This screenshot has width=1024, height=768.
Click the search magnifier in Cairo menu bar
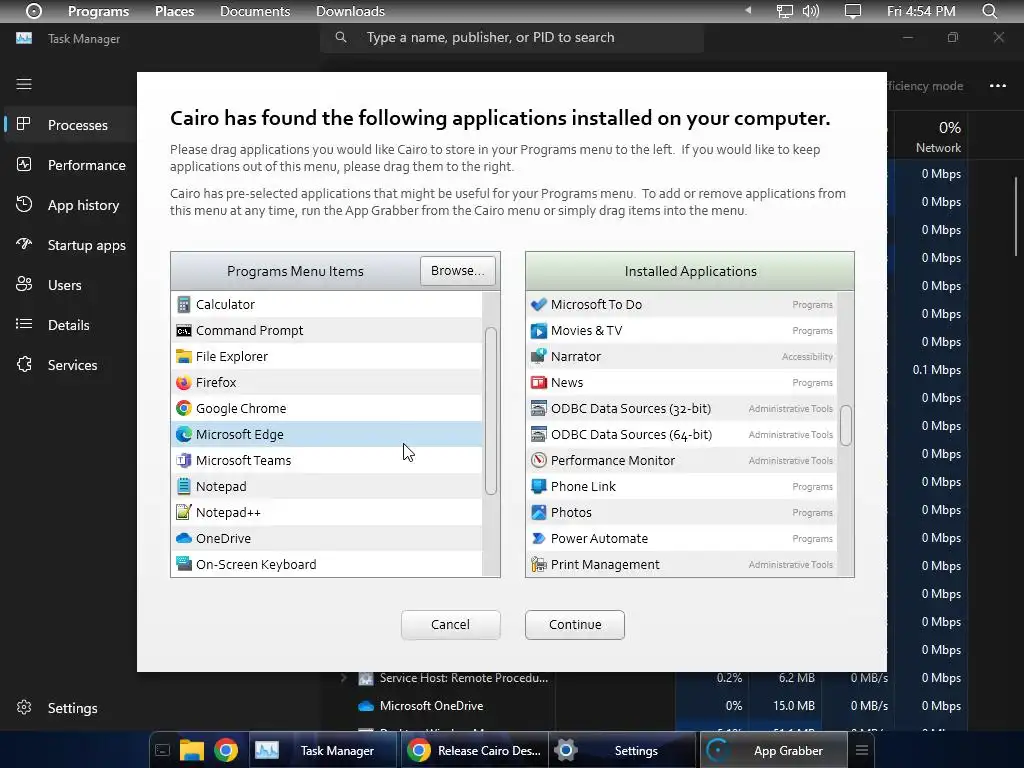pyautogui.click(x=989, y=11)
